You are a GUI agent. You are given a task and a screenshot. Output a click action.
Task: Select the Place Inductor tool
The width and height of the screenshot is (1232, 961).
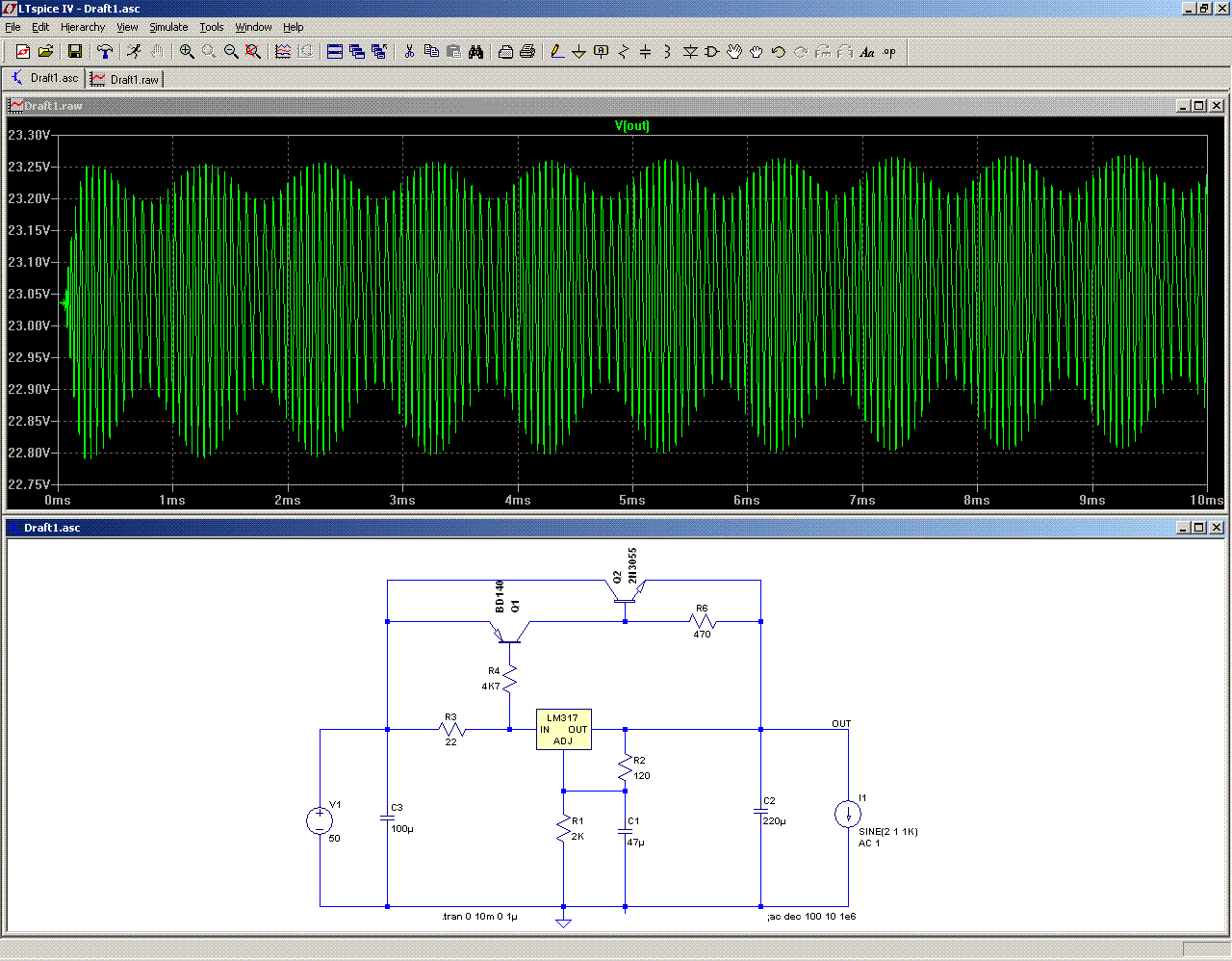[x=667, y=52]
